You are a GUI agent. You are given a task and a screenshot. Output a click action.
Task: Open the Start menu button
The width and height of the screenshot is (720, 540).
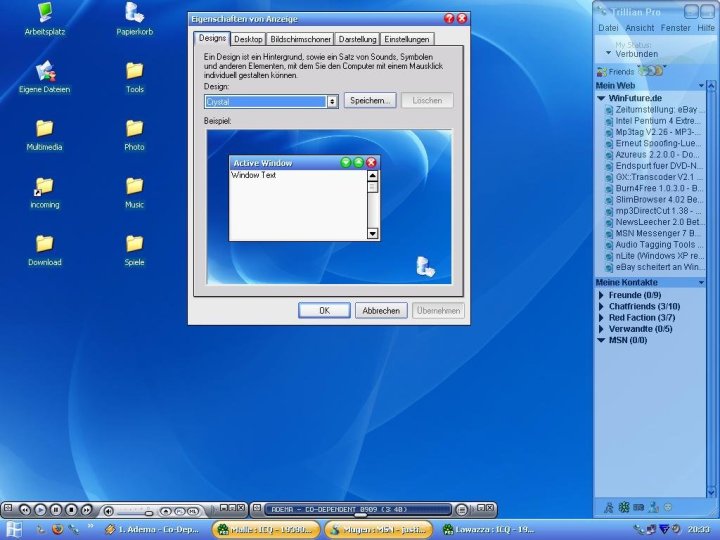(14, 529)
